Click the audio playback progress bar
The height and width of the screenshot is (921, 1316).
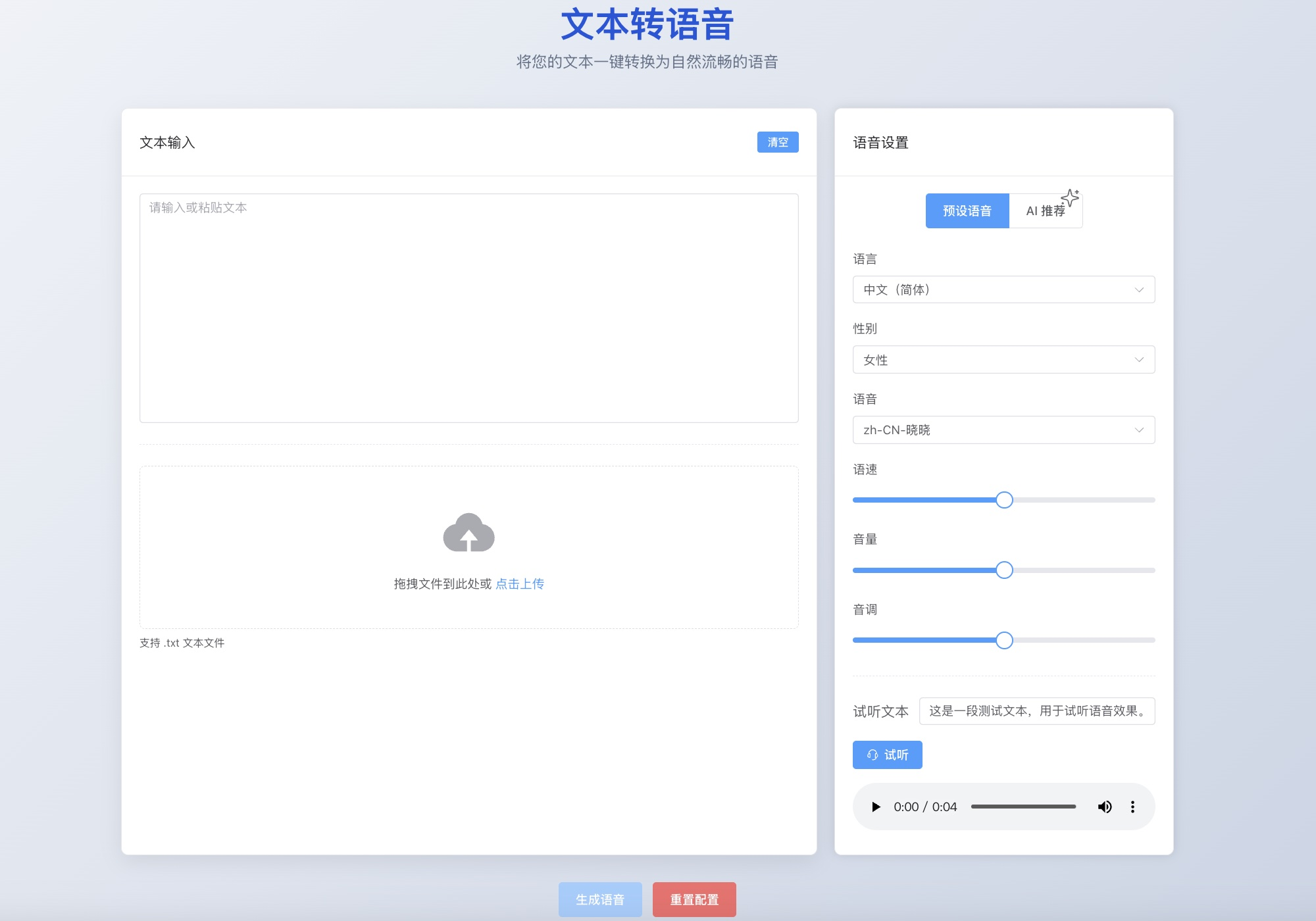[1023, 807]
